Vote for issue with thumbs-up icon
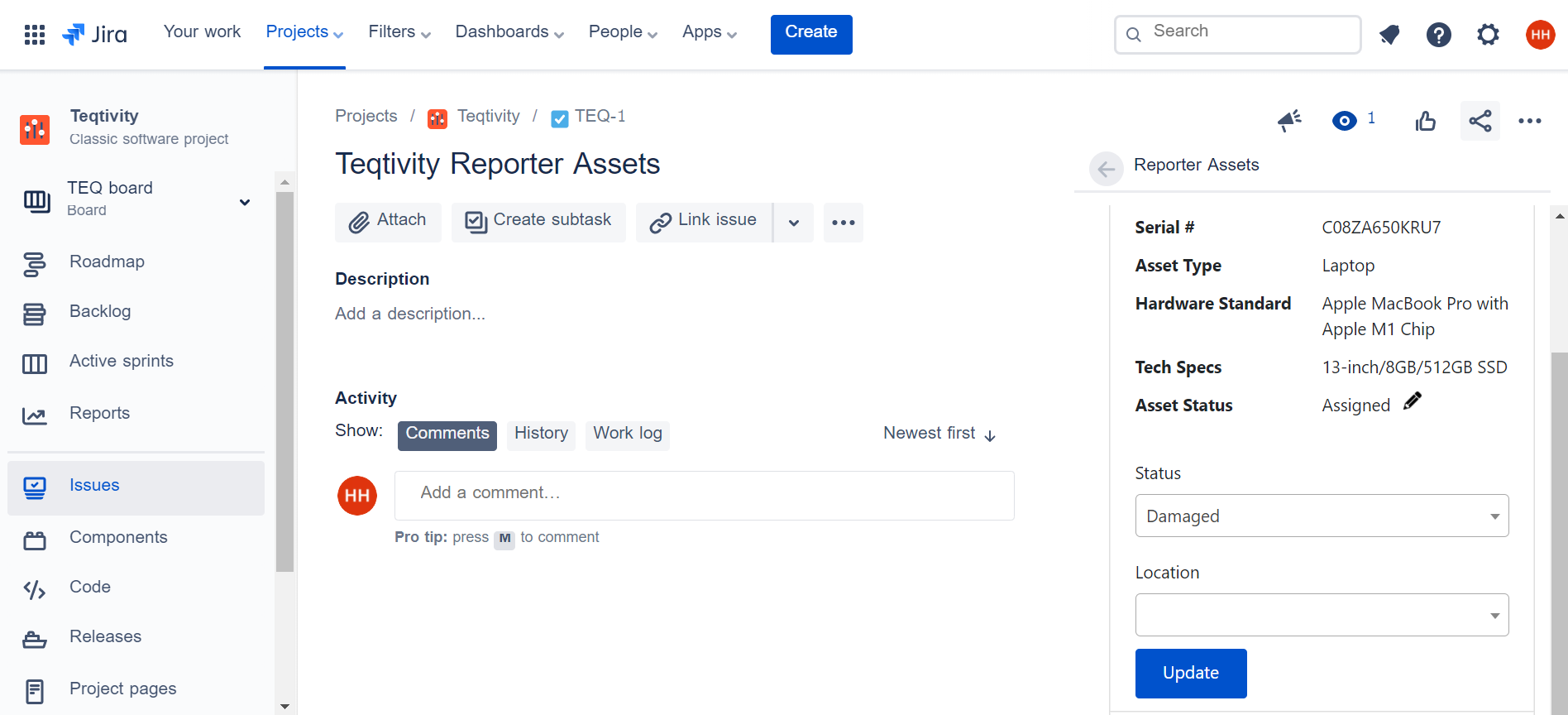Image resolution: width=1568 pixels, height=715 pixels. click(1426, 121)
